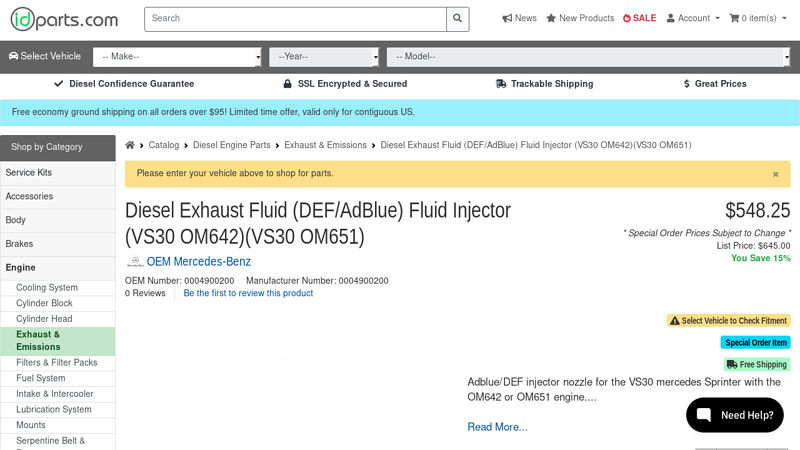Open the OEM Mercedes-Benz brand link

coord(198,262)
